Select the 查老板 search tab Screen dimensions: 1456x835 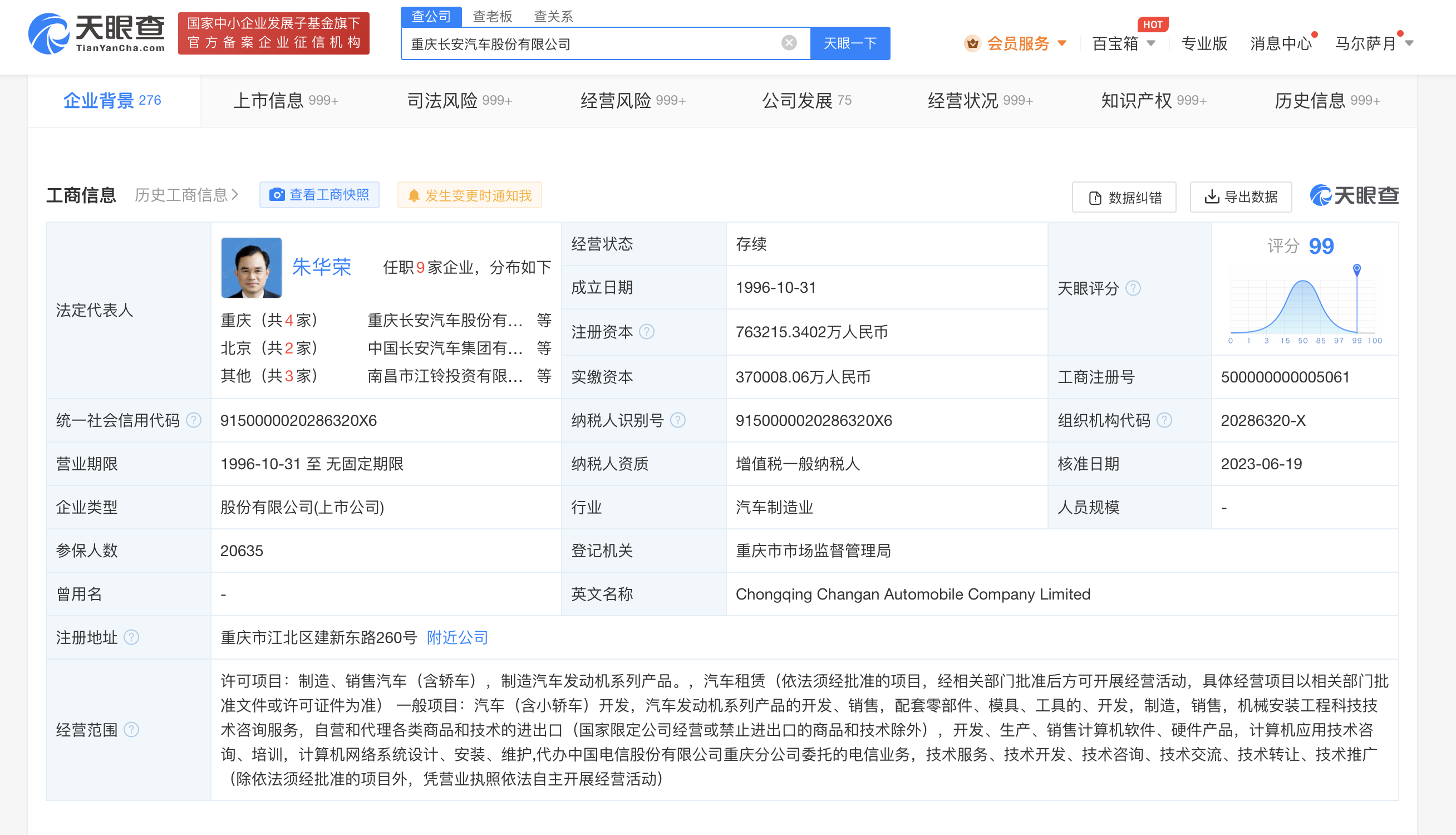point(493,16)
